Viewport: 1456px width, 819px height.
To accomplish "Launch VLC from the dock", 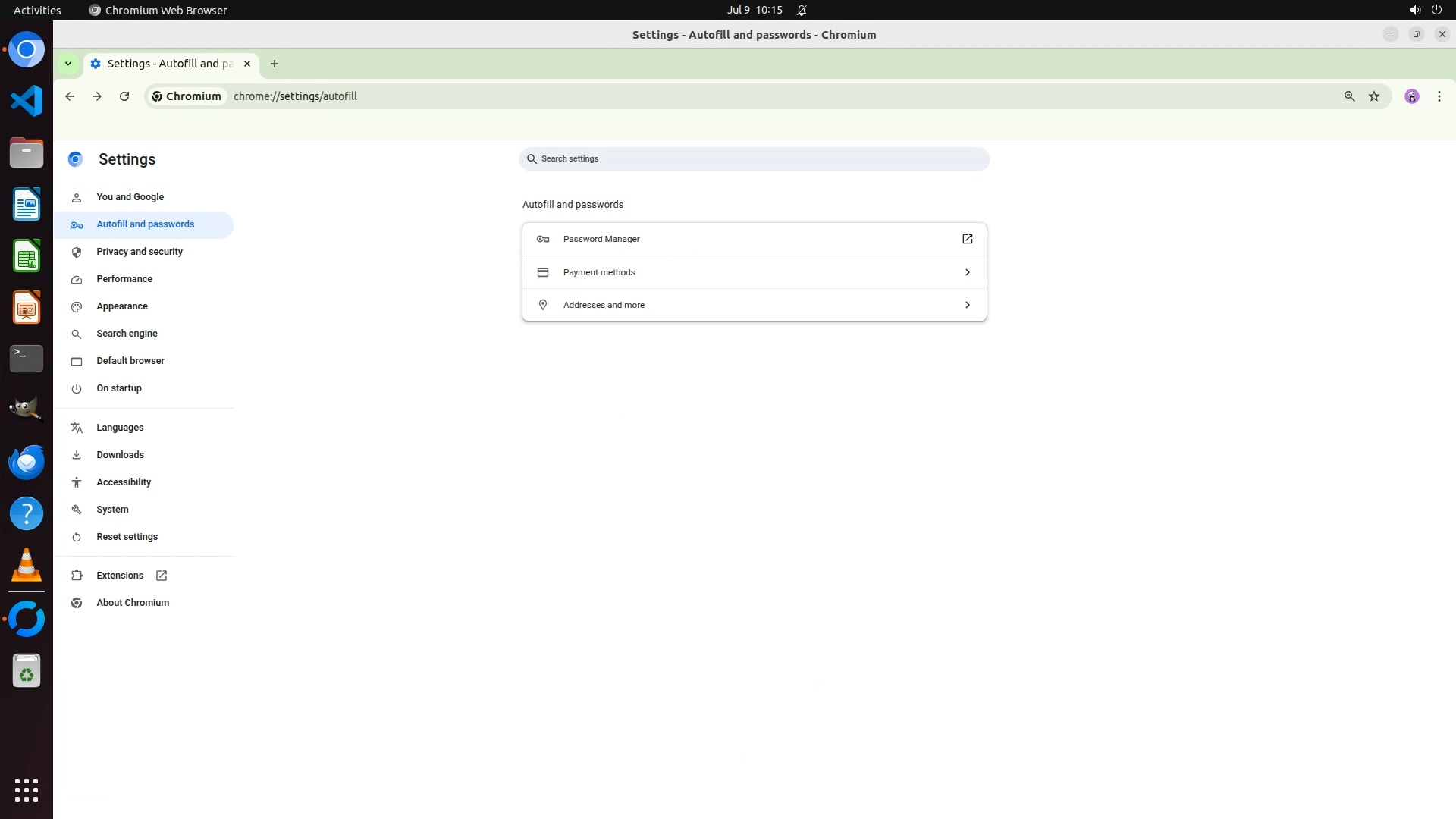I will click(x=27, y=565).
